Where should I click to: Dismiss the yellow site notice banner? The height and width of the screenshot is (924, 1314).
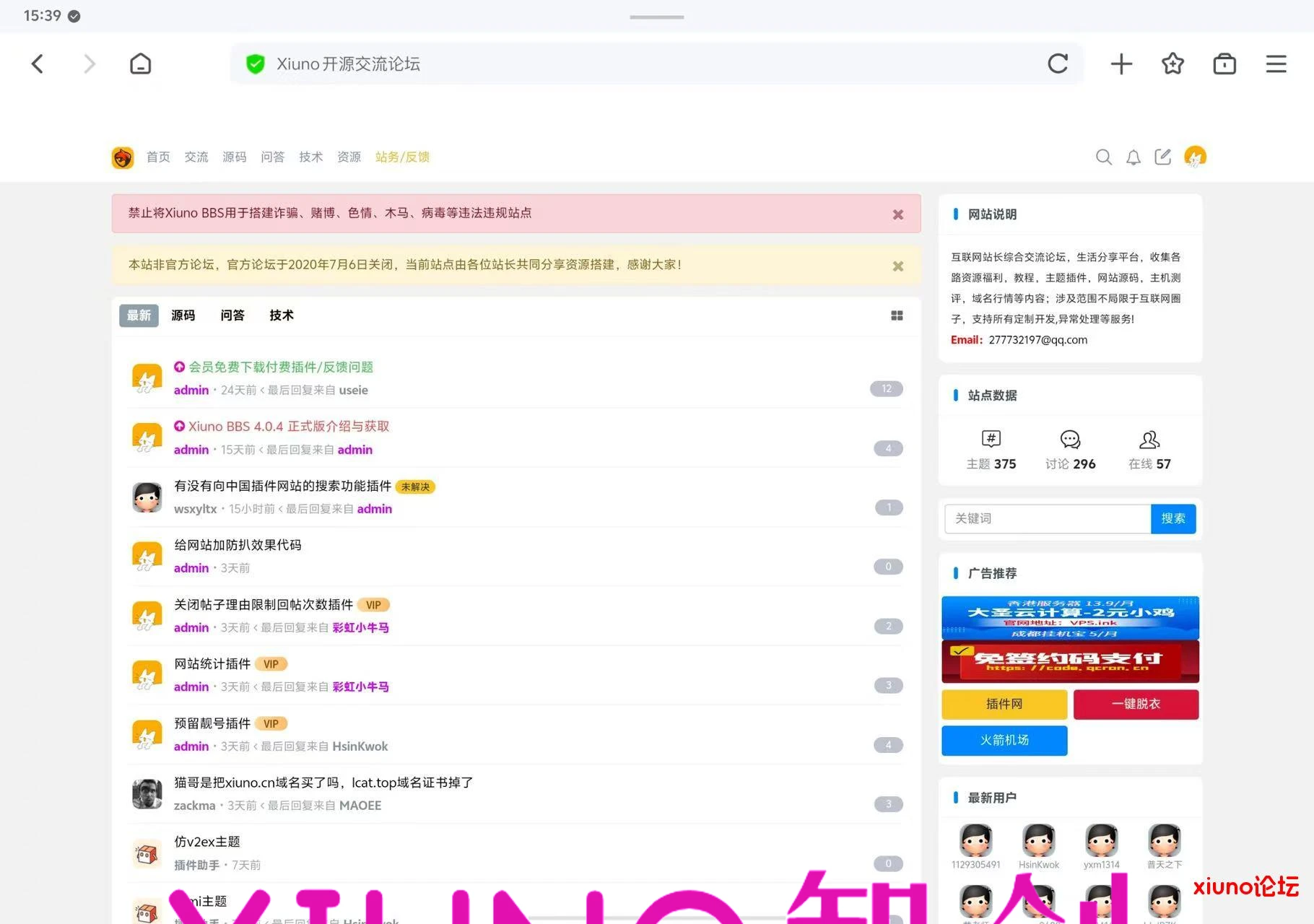coord(897,266)
